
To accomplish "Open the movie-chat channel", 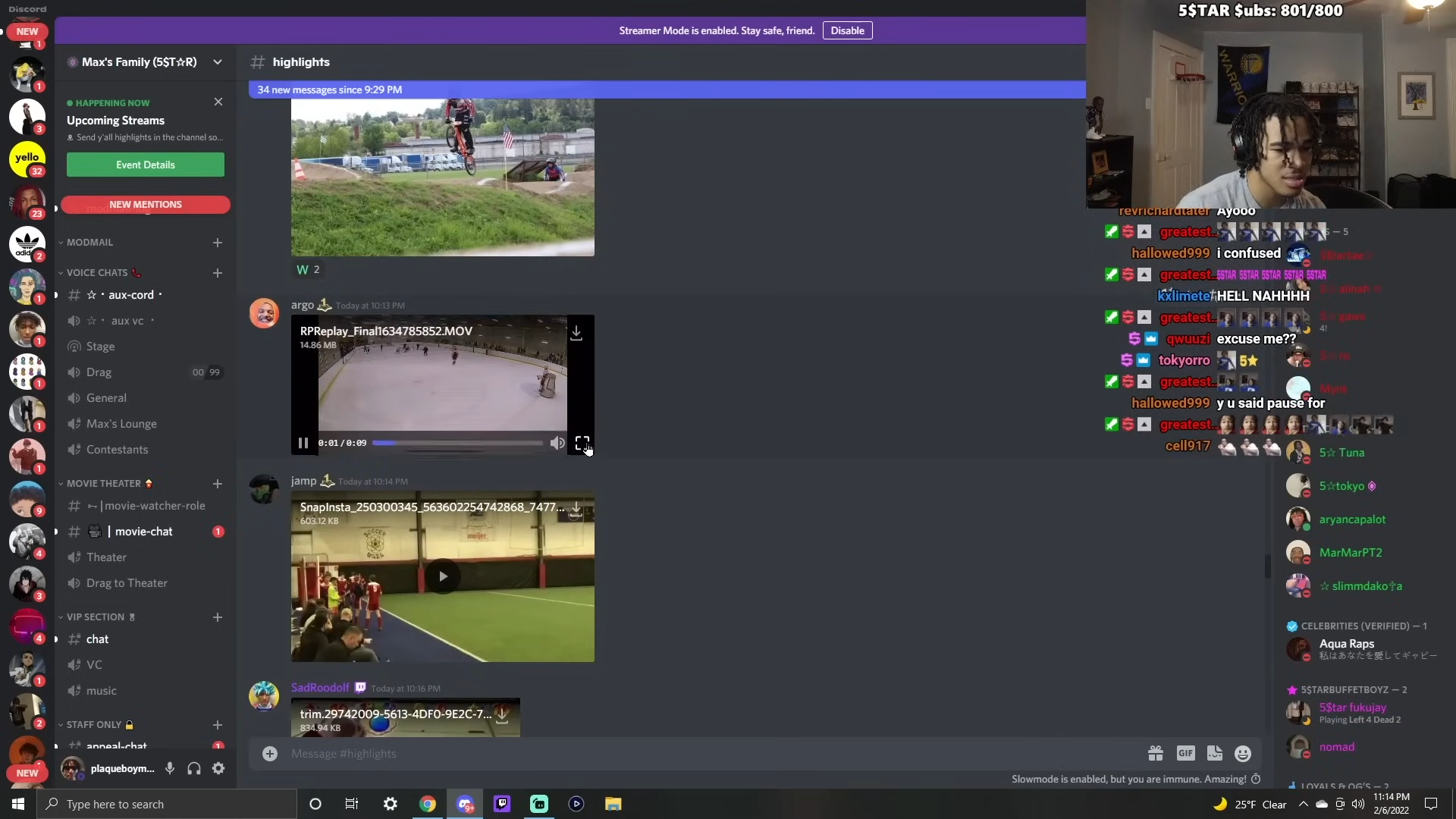I will click(146, 532).
